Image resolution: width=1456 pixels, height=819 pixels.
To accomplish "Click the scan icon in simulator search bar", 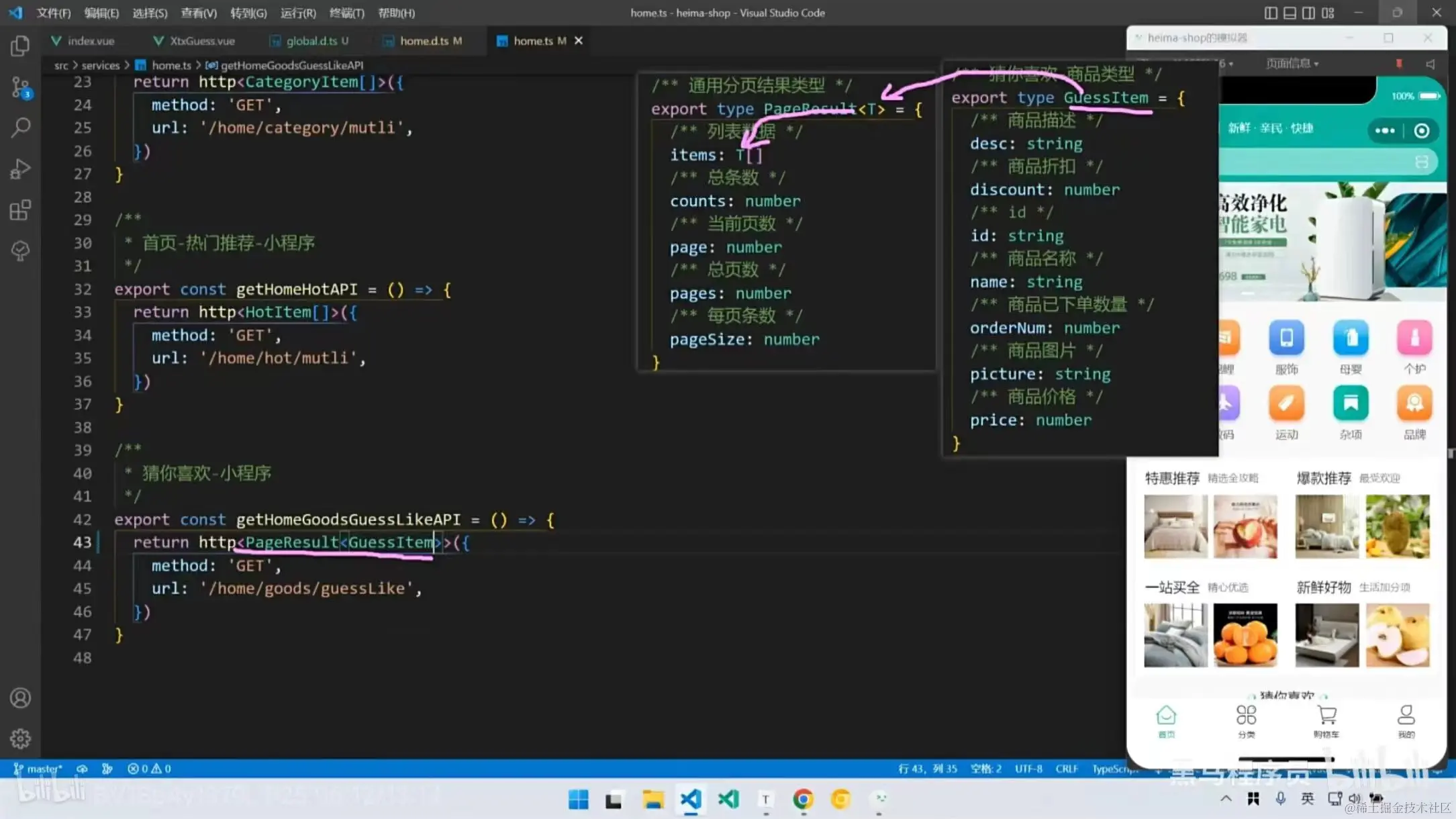I will pos(1421,162).
